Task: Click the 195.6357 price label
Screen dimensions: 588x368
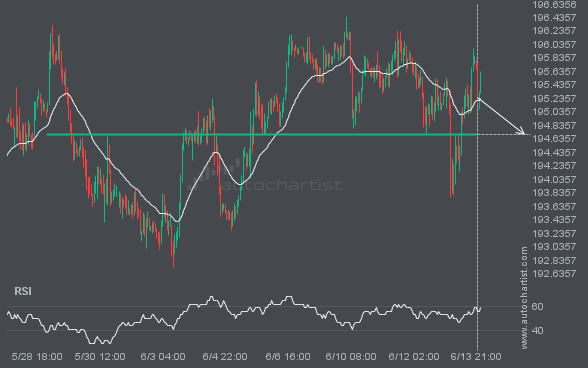Action: [x=554, y=72]
